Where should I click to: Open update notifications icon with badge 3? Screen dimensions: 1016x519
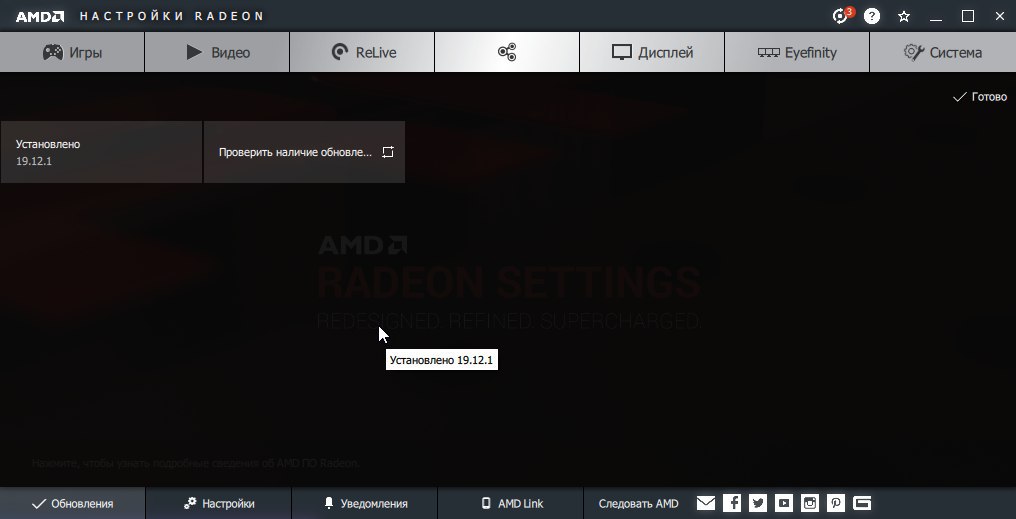842,16
